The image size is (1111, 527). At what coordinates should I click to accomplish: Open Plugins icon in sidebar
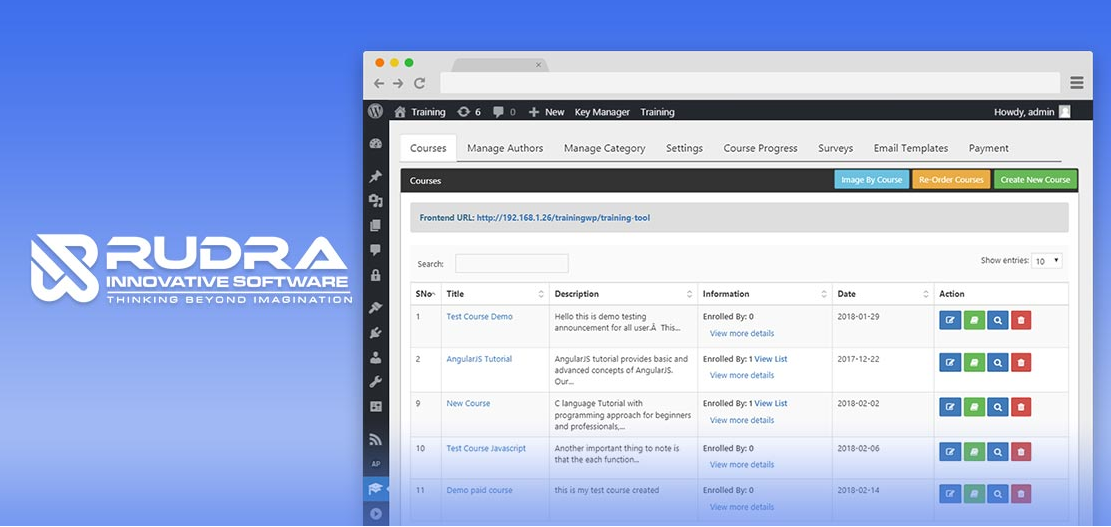tap(376, 332)
